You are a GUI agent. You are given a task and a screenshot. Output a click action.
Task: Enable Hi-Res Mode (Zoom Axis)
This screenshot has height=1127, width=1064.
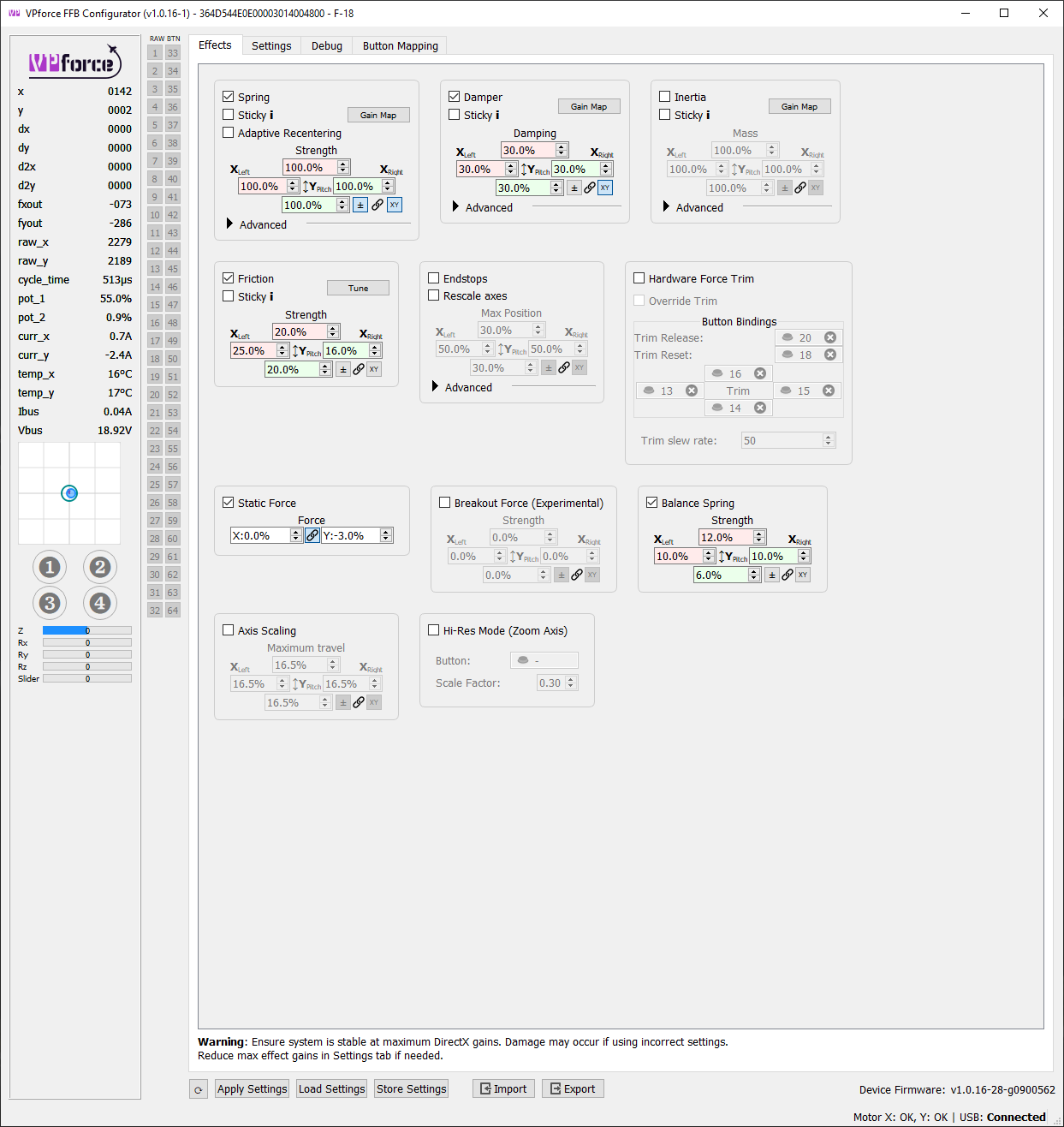[434, 630]
